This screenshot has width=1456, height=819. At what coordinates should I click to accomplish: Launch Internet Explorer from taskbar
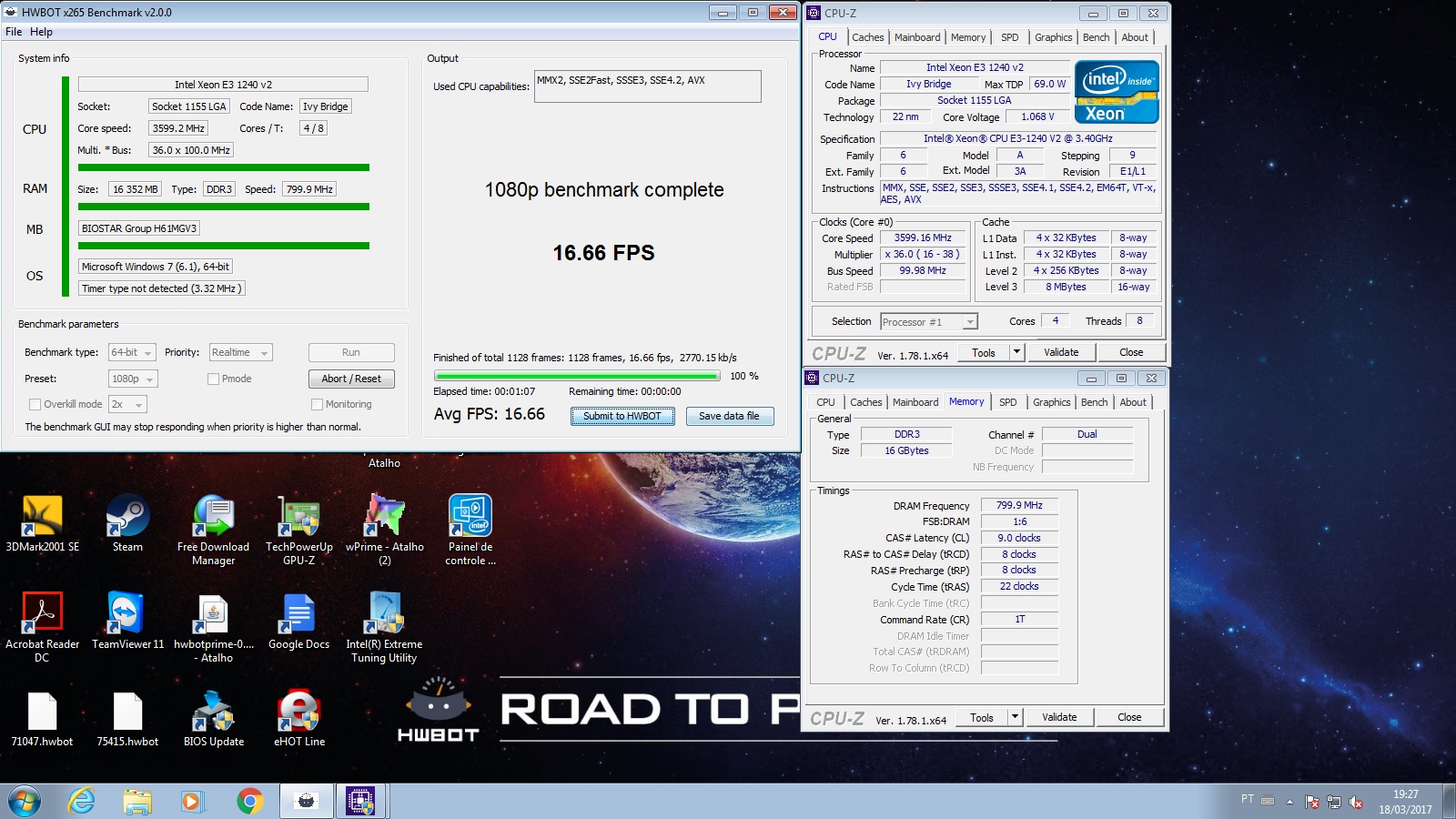tap(82, 802)
